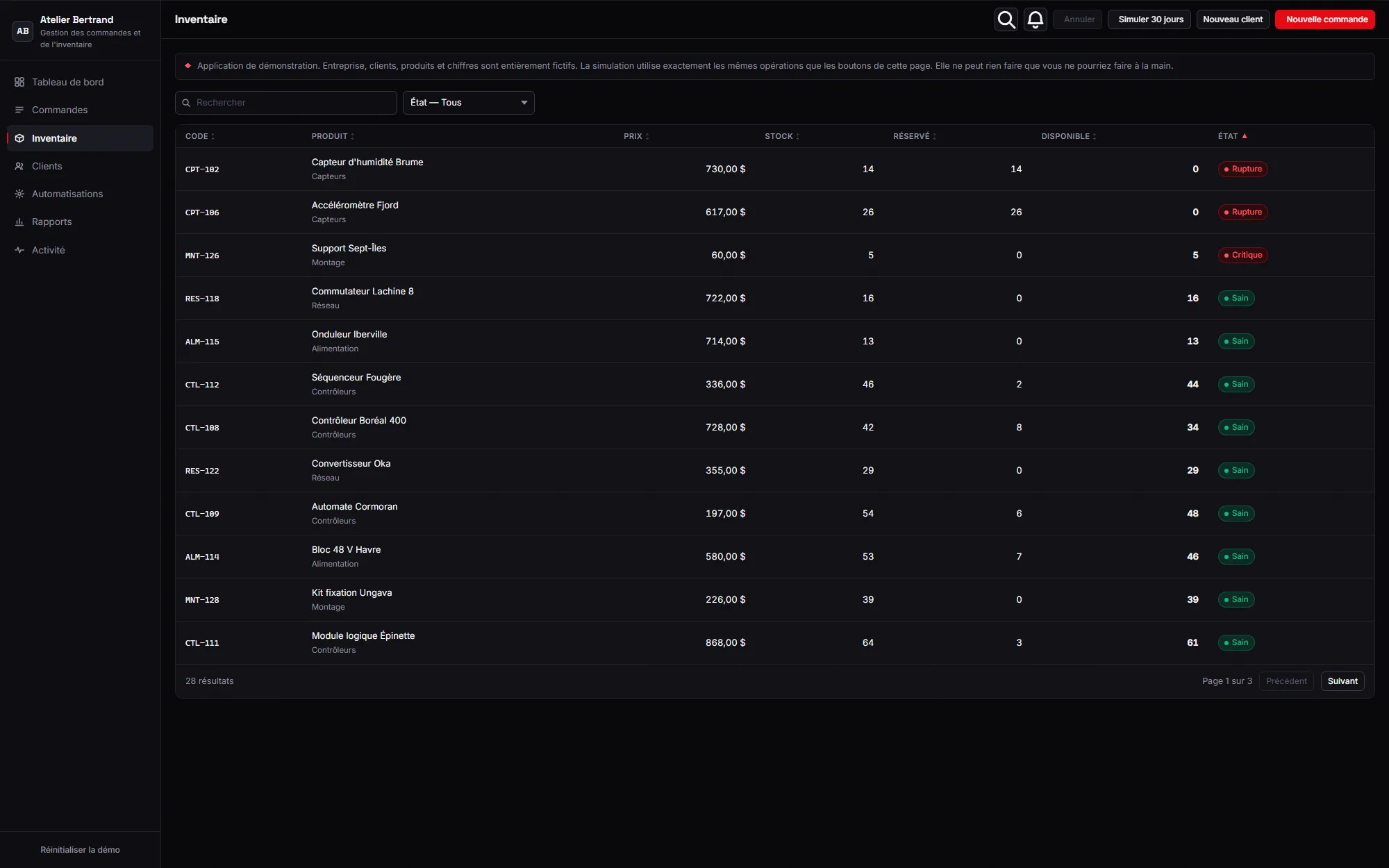
Task: Click the Rapports bar chart icon
Action: click(x=19, y=222)
